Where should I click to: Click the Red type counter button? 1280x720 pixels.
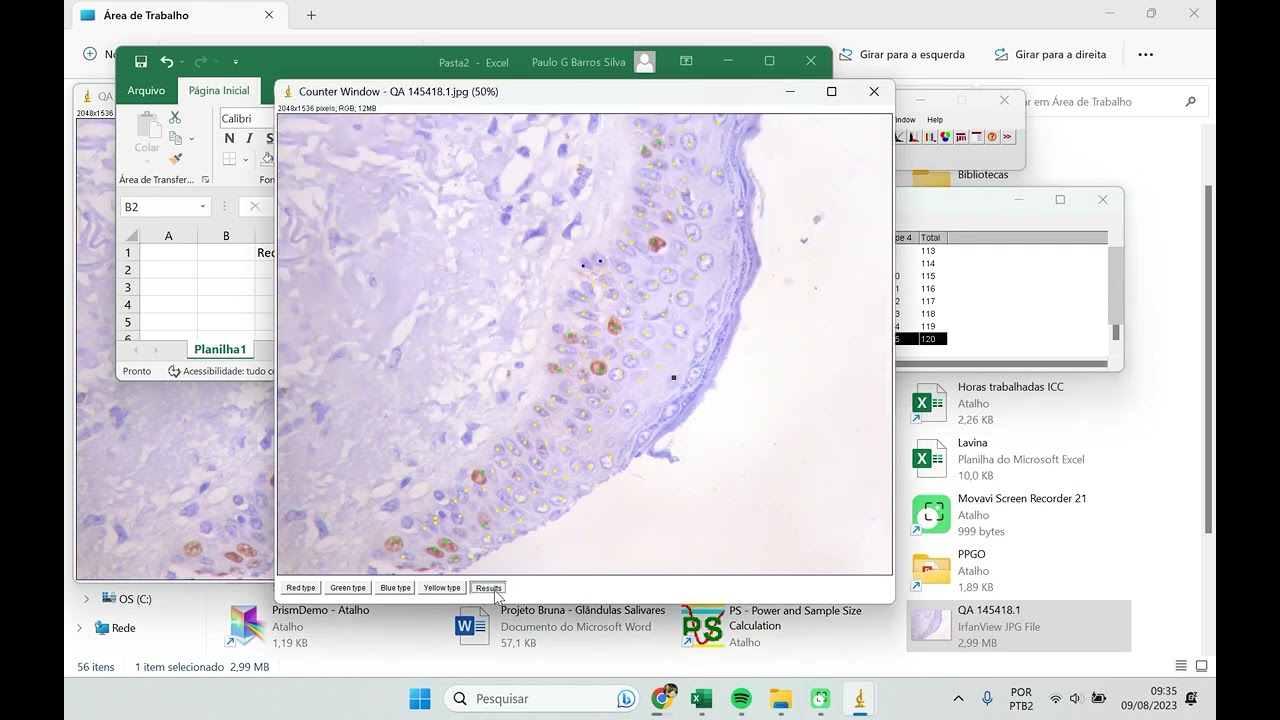300,588
